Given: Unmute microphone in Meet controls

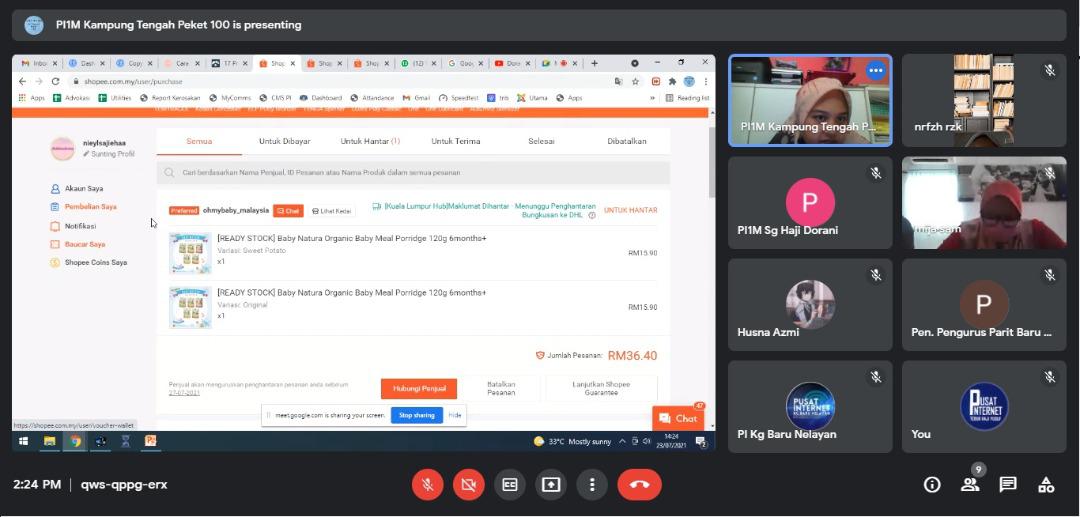Looking at the screenshot, I should 427,485.
